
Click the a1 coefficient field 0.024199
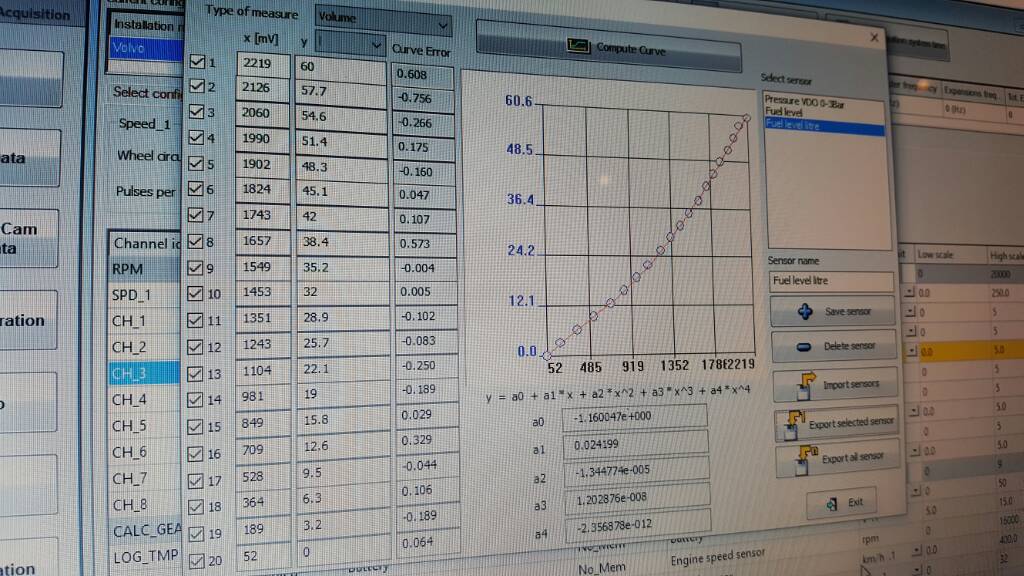coord(635,444)
